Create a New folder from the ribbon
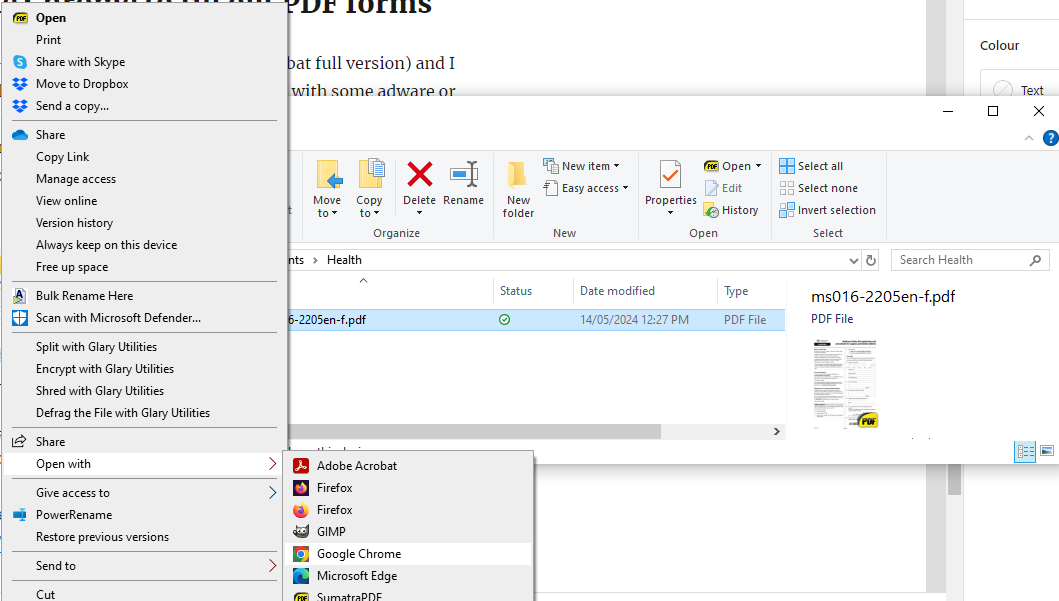The width and height of the screenshot is (1059, 601). 518,189
